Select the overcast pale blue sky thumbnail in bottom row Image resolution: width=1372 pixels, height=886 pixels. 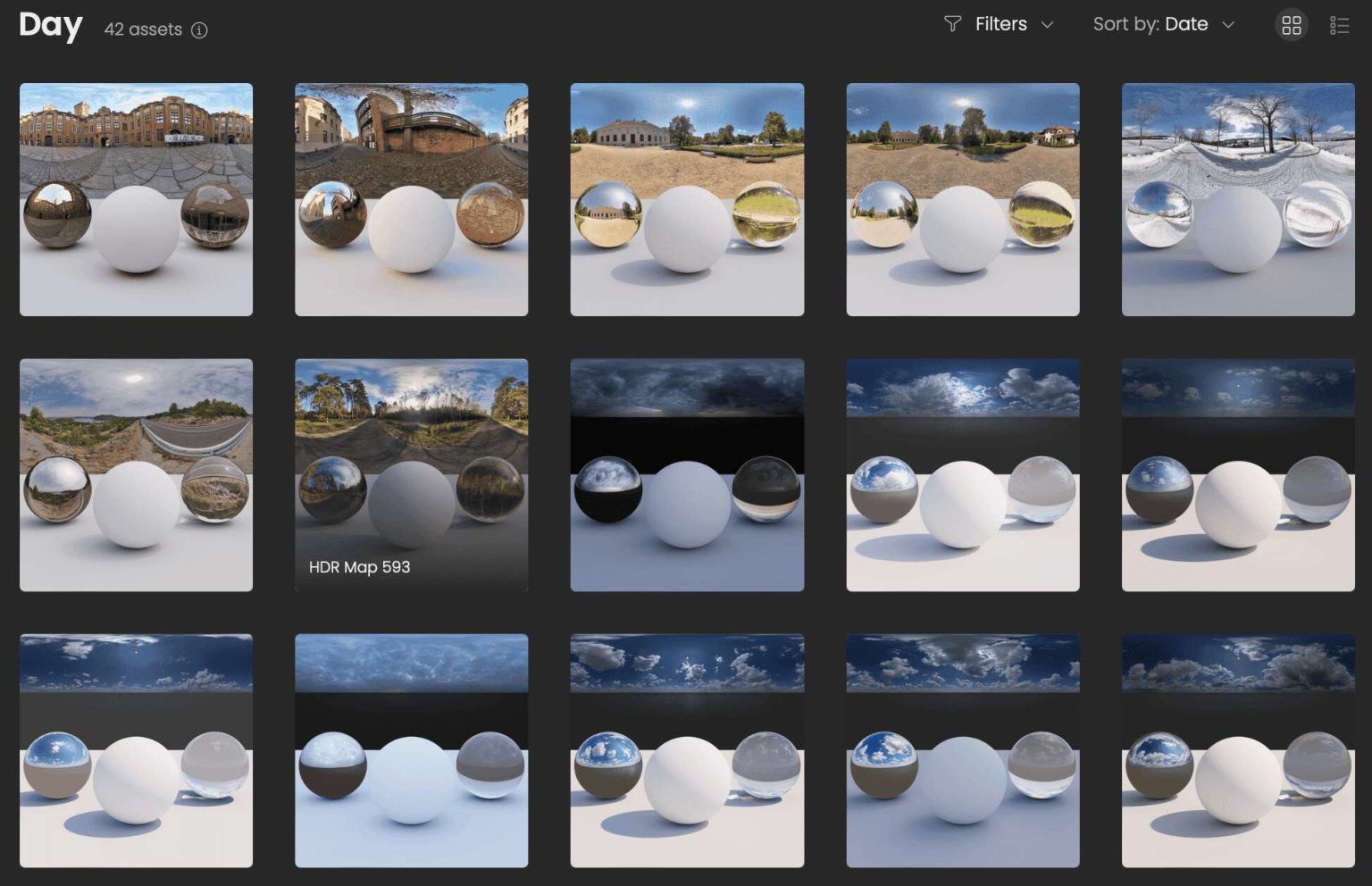(x=411, y=750)
